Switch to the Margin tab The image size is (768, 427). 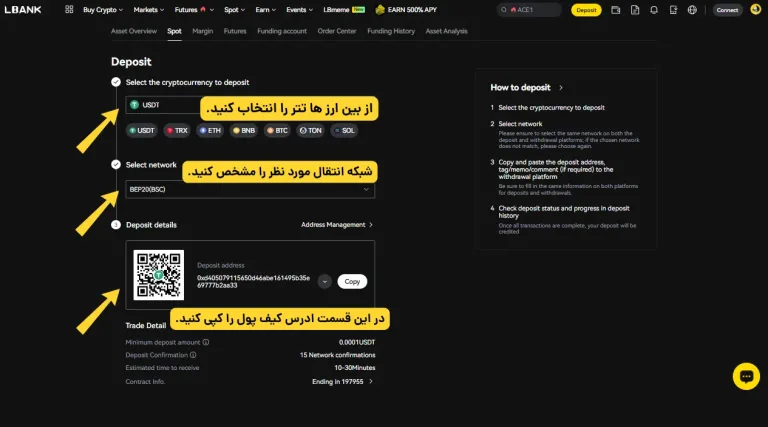click(202, 31)
